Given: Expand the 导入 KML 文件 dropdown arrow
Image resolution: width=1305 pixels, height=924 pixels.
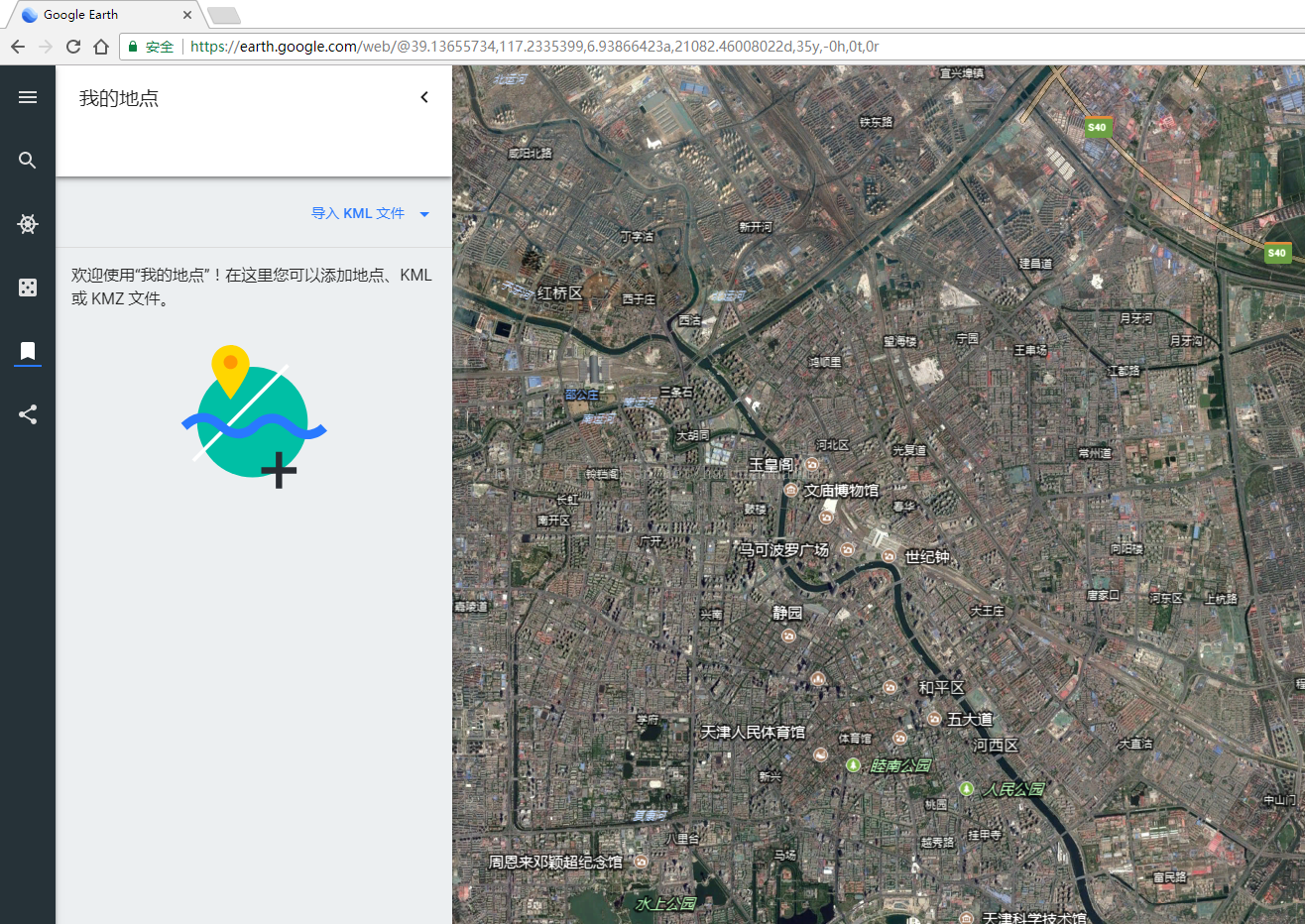Looking at the screenshot, I should click(424, 214).
